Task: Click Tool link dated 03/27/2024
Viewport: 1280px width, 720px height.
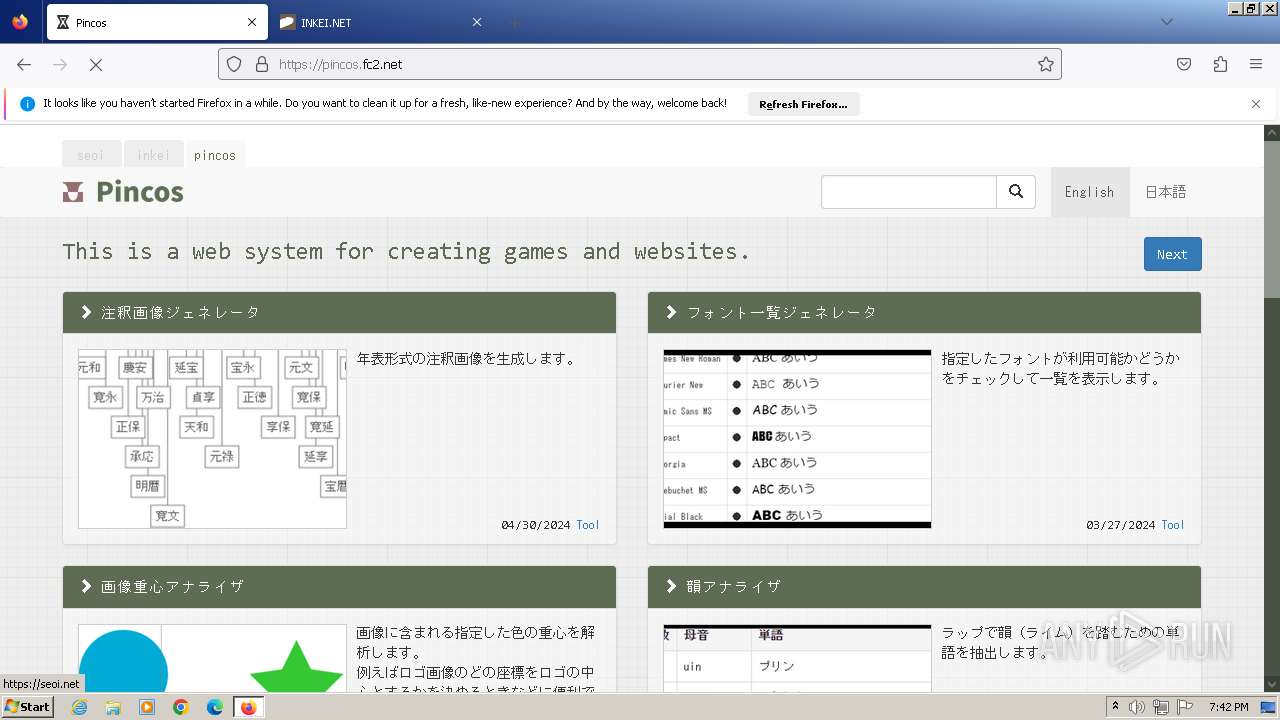Action: [1173, 525]
